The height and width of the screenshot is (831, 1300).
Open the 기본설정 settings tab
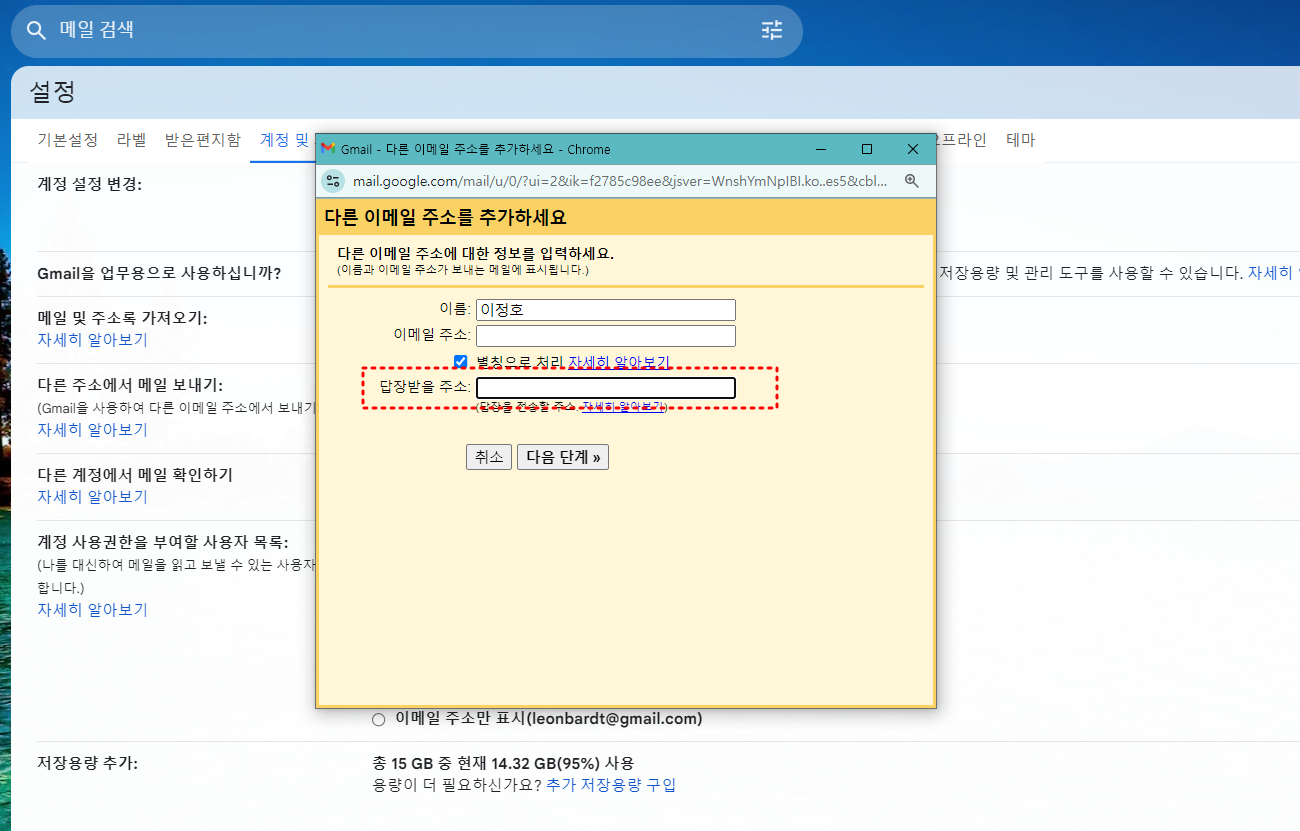coord(68,140)
